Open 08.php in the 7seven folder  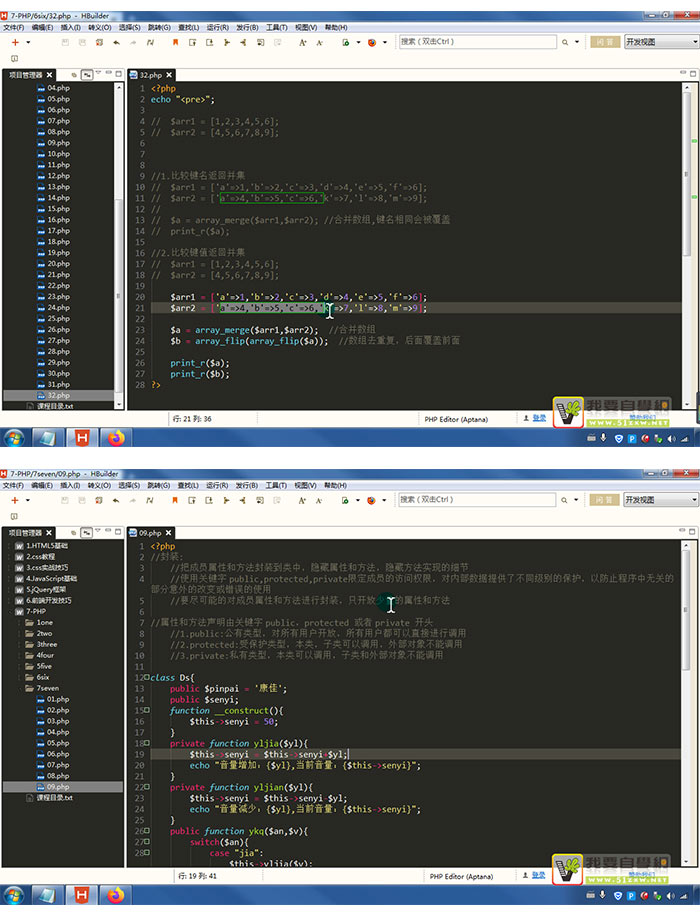point(58,776)
